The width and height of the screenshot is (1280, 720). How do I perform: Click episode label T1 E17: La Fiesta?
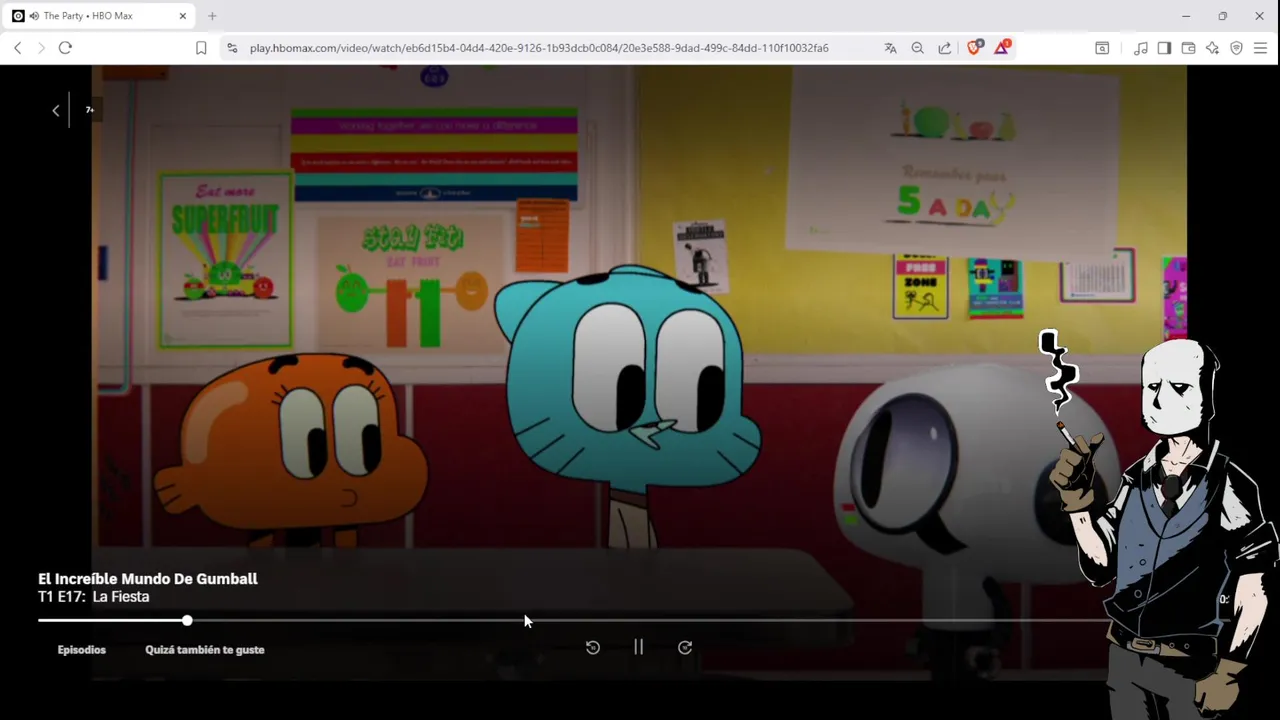(94, 597)
